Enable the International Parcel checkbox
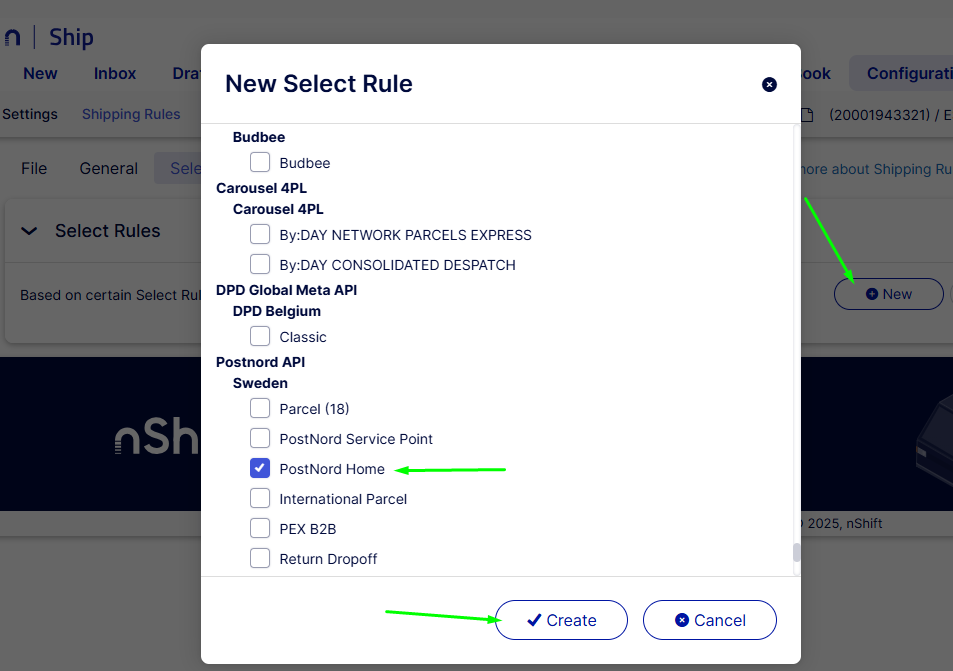 click(x=260, y=498)
